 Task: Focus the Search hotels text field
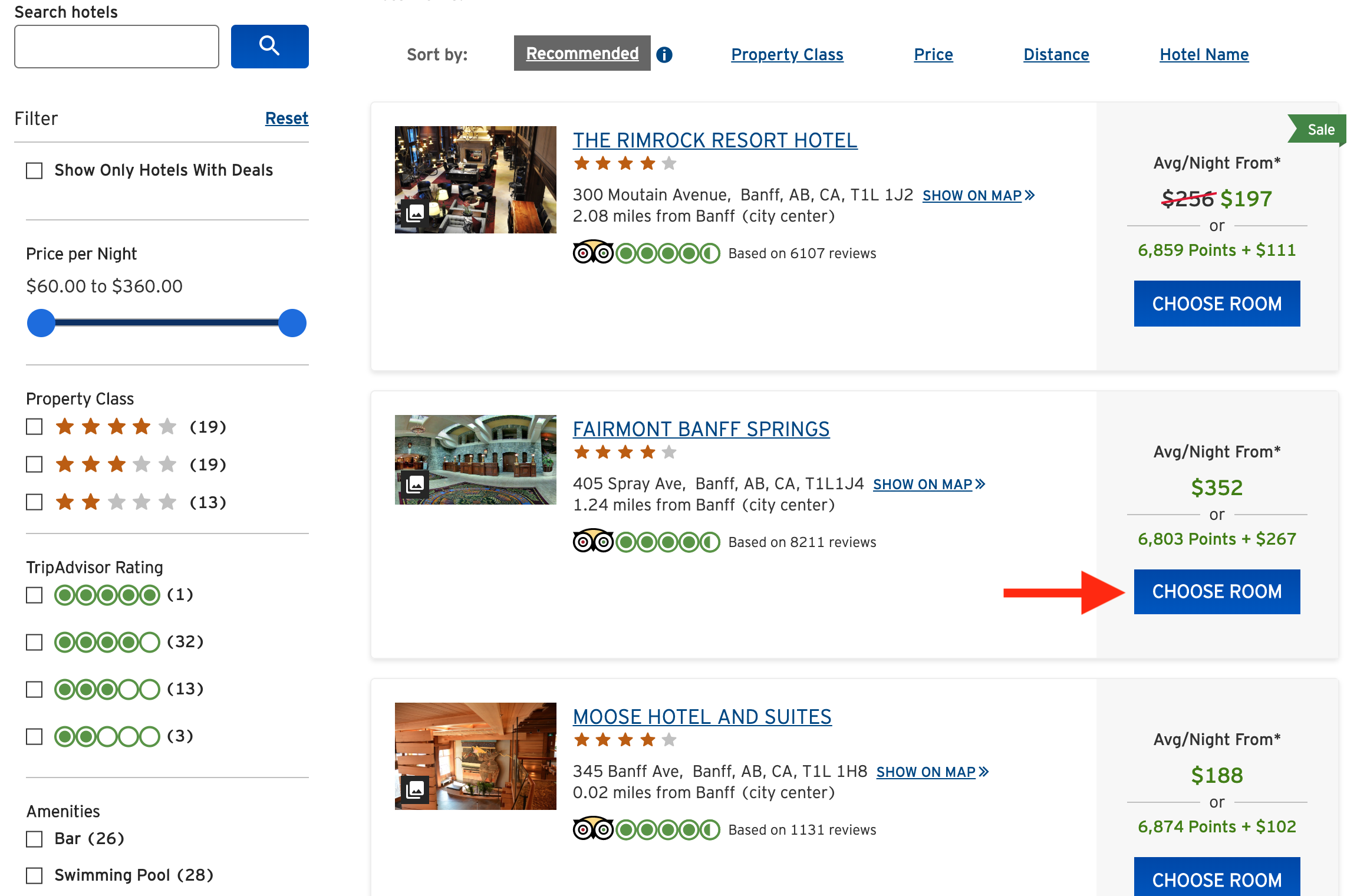pyautogui.click(x=117, y=47)
